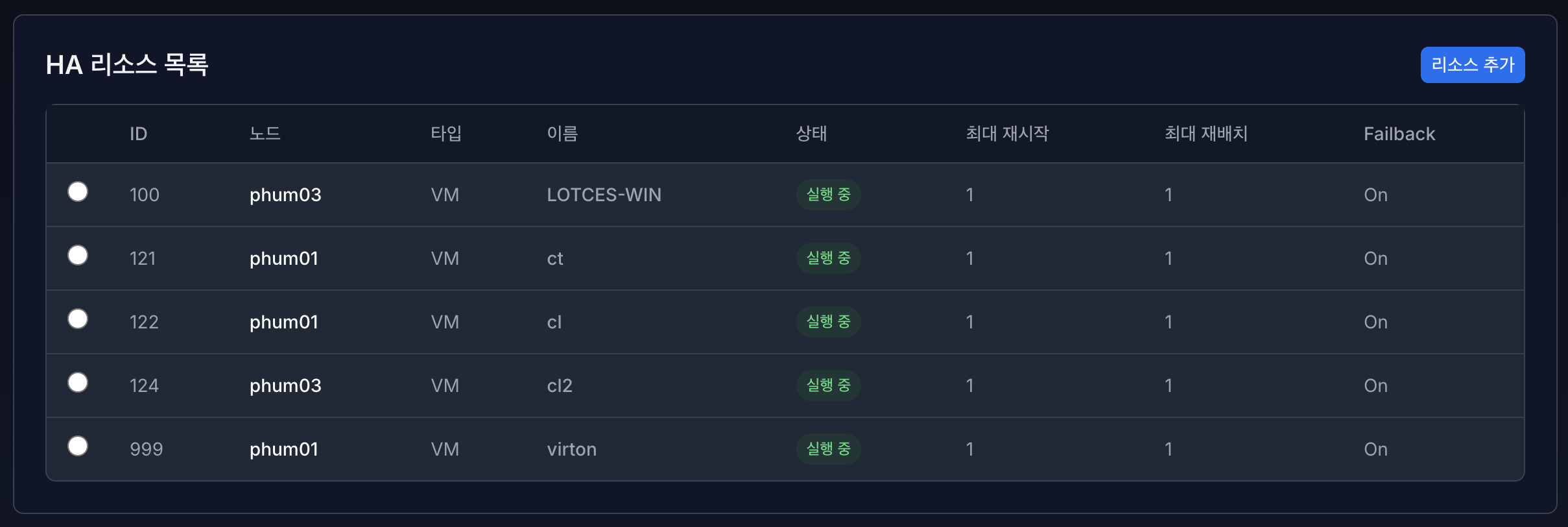
Task: Select the row for resource cl on phum01
Action: click(554, 321)
